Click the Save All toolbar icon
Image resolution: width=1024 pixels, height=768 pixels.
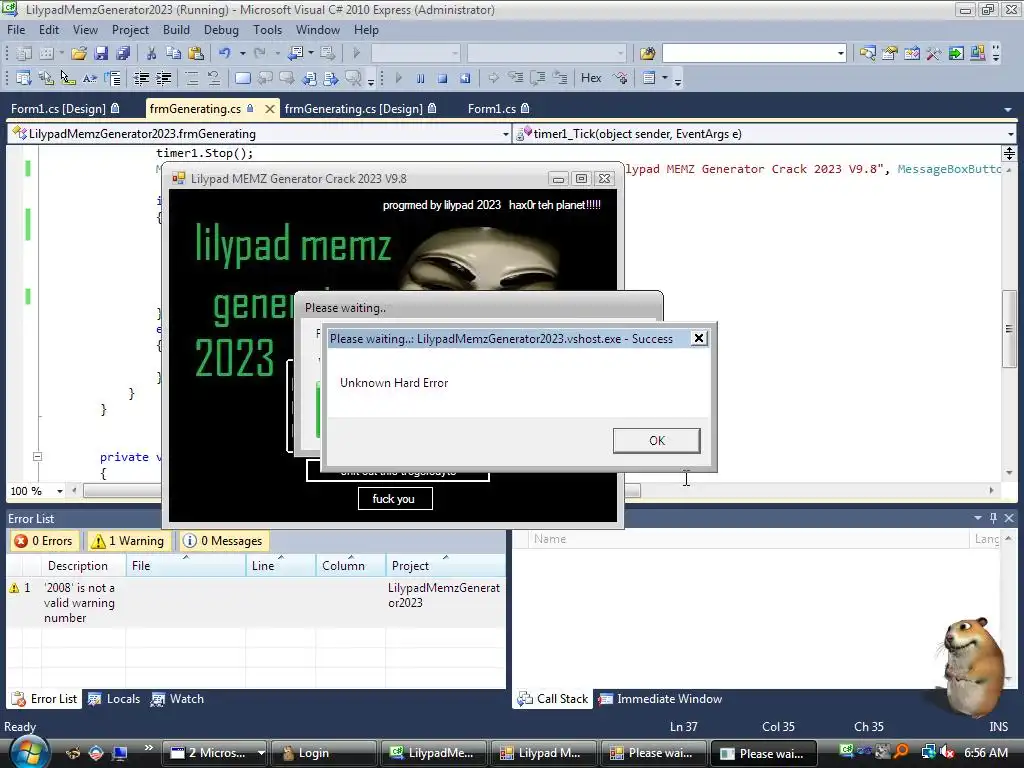(123, 54)
